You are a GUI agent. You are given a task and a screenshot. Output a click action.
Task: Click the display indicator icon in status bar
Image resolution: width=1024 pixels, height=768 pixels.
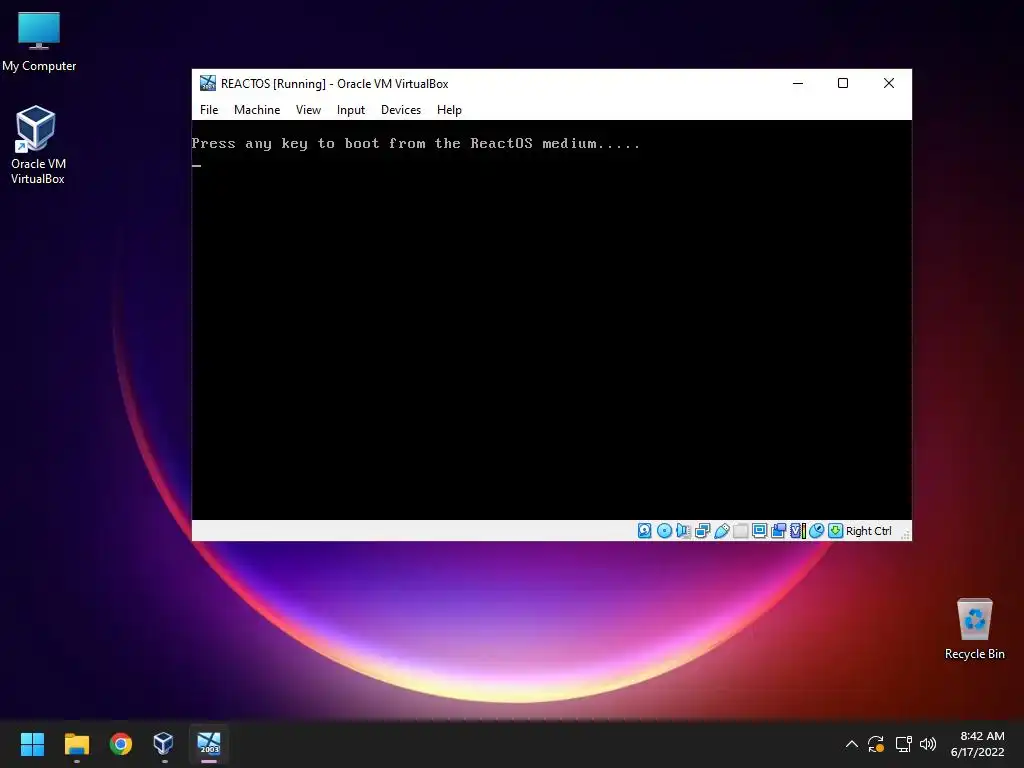pyautogui.click(x=760, y=531)
